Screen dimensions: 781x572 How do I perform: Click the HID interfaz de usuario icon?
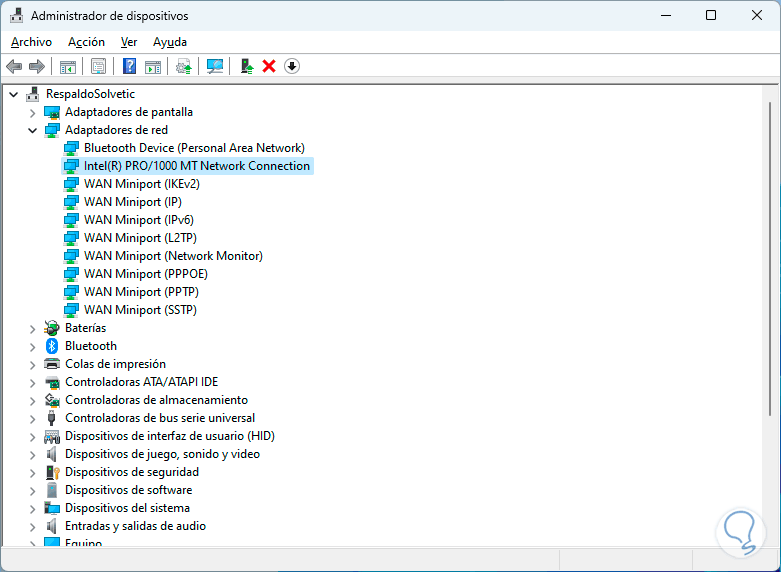(52, 436)
